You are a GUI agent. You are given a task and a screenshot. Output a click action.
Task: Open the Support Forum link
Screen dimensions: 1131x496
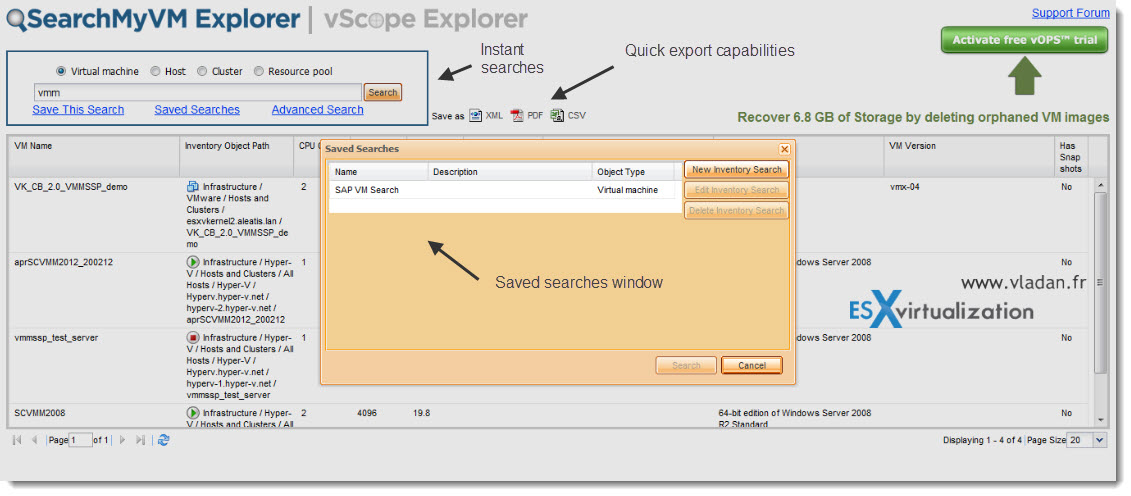coord(1070,13)
